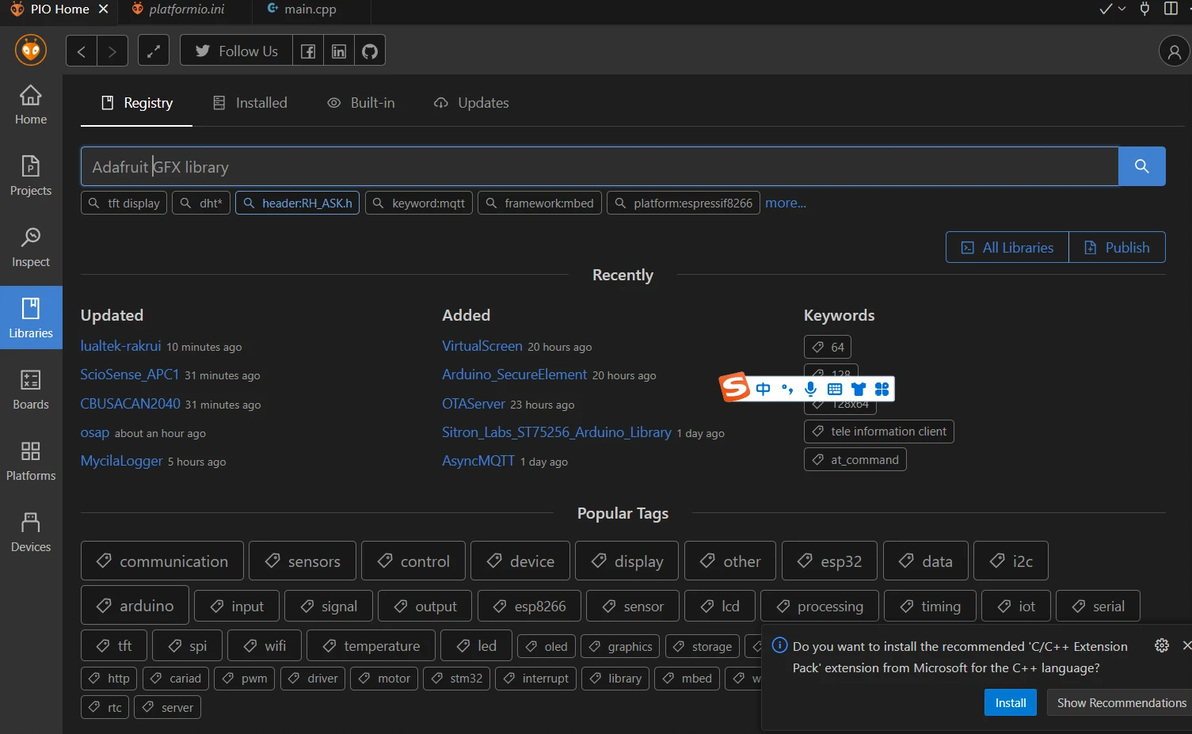Image resolution: width=1192 pixels, height=734 pixels.
Task: Click the split editor icon
Action: click(1171, 9)
